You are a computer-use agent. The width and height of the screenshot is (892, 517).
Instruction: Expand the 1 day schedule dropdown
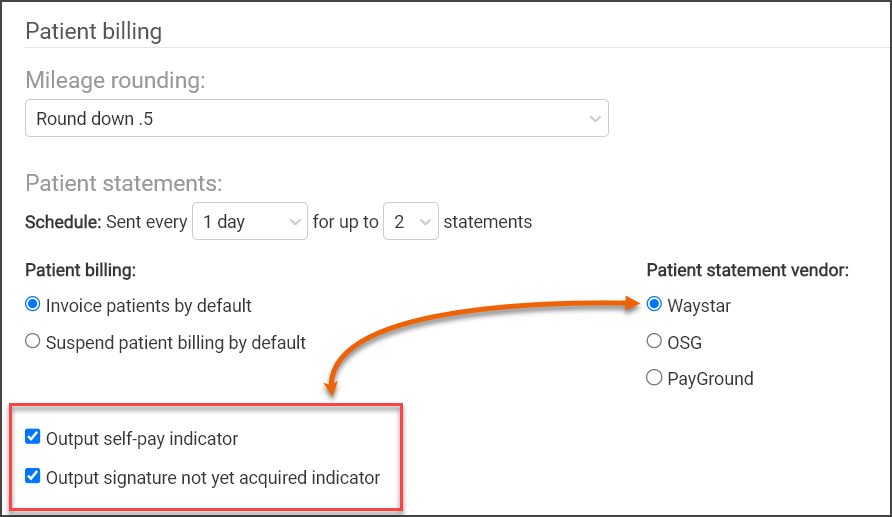pyautogui.click(x=250, y=221)
